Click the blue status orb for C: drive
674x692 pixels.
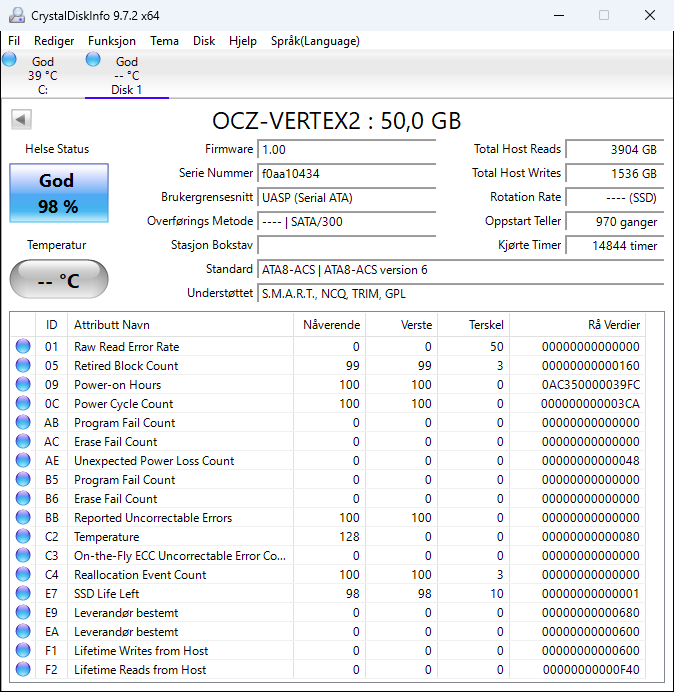[9, 59]
